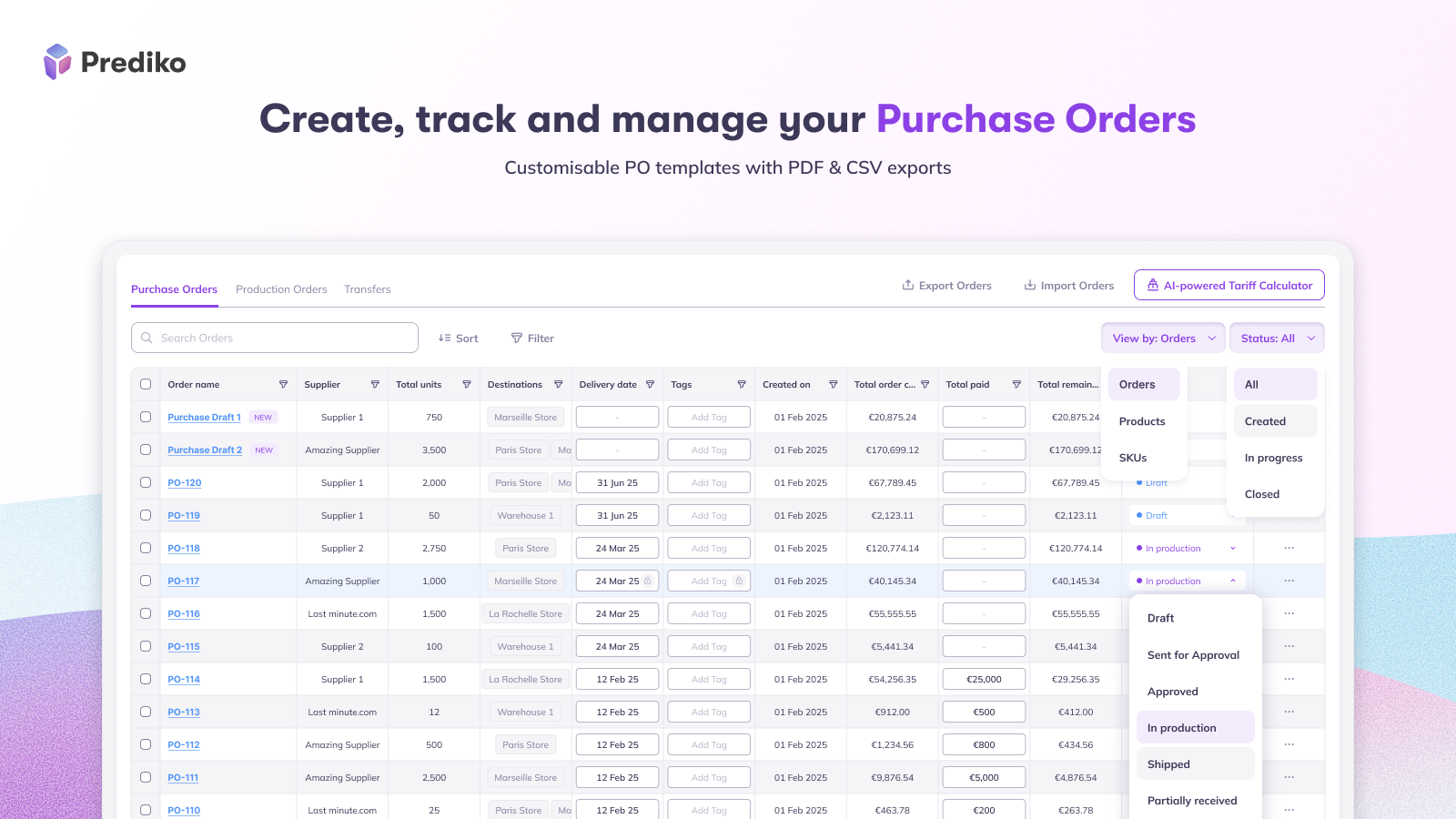
Task: Click the Sort arrows icon
Action: click(444, 338)
